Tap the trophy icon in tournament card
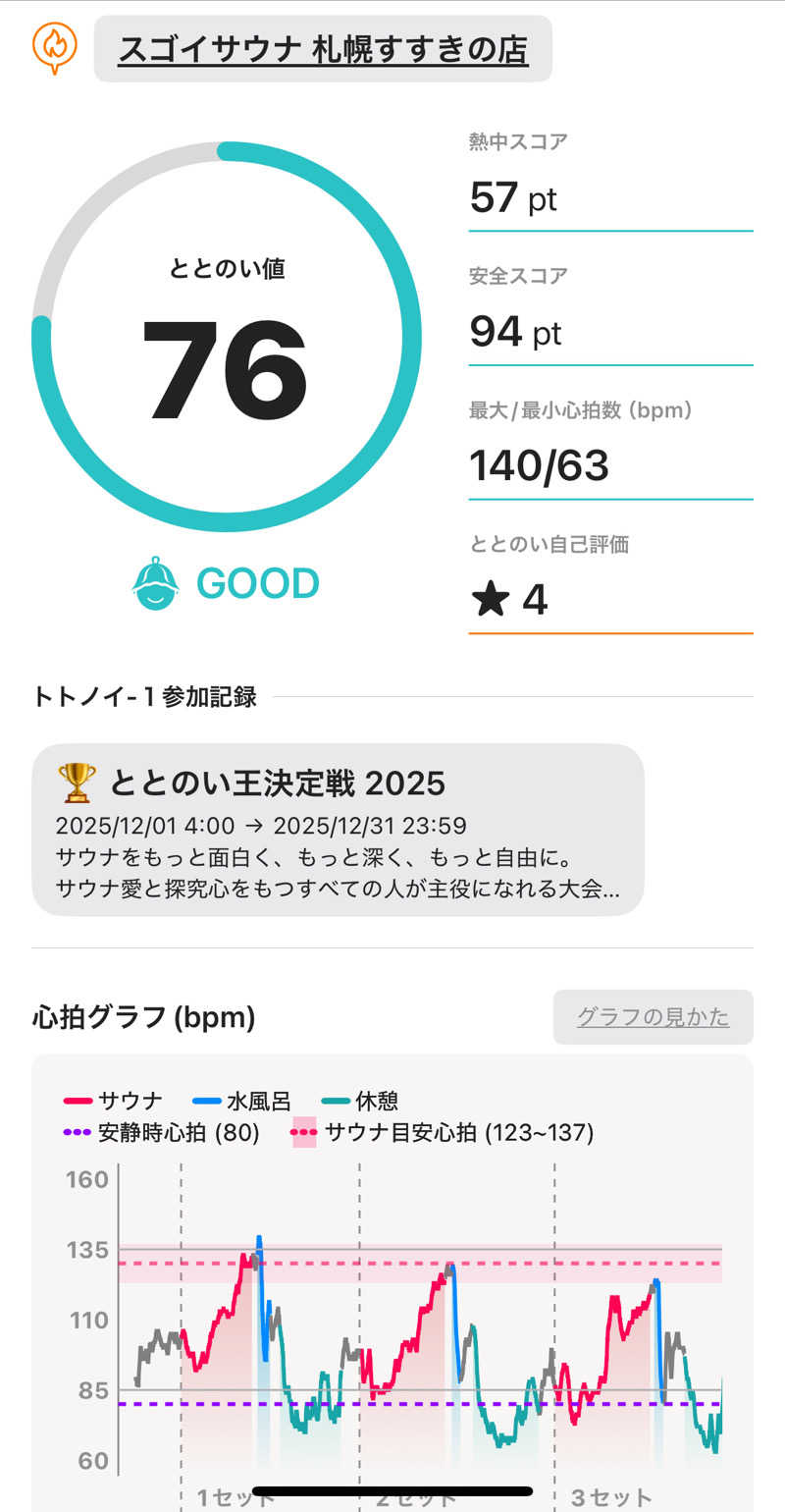Image resolution: width=785 pixels, height=1512 pixels. click(x=77, y=783)
